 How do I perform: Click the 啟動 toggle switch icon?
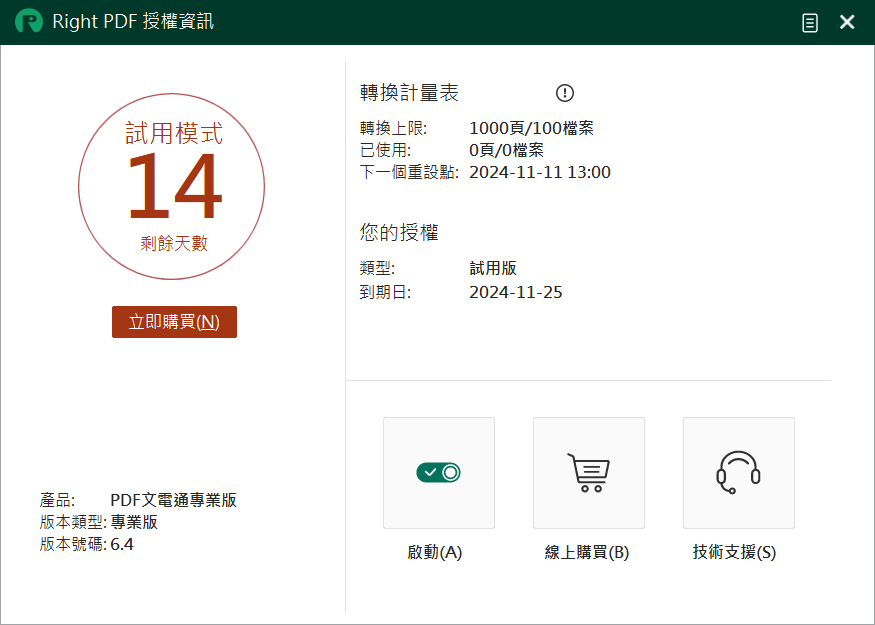point(438,472)
